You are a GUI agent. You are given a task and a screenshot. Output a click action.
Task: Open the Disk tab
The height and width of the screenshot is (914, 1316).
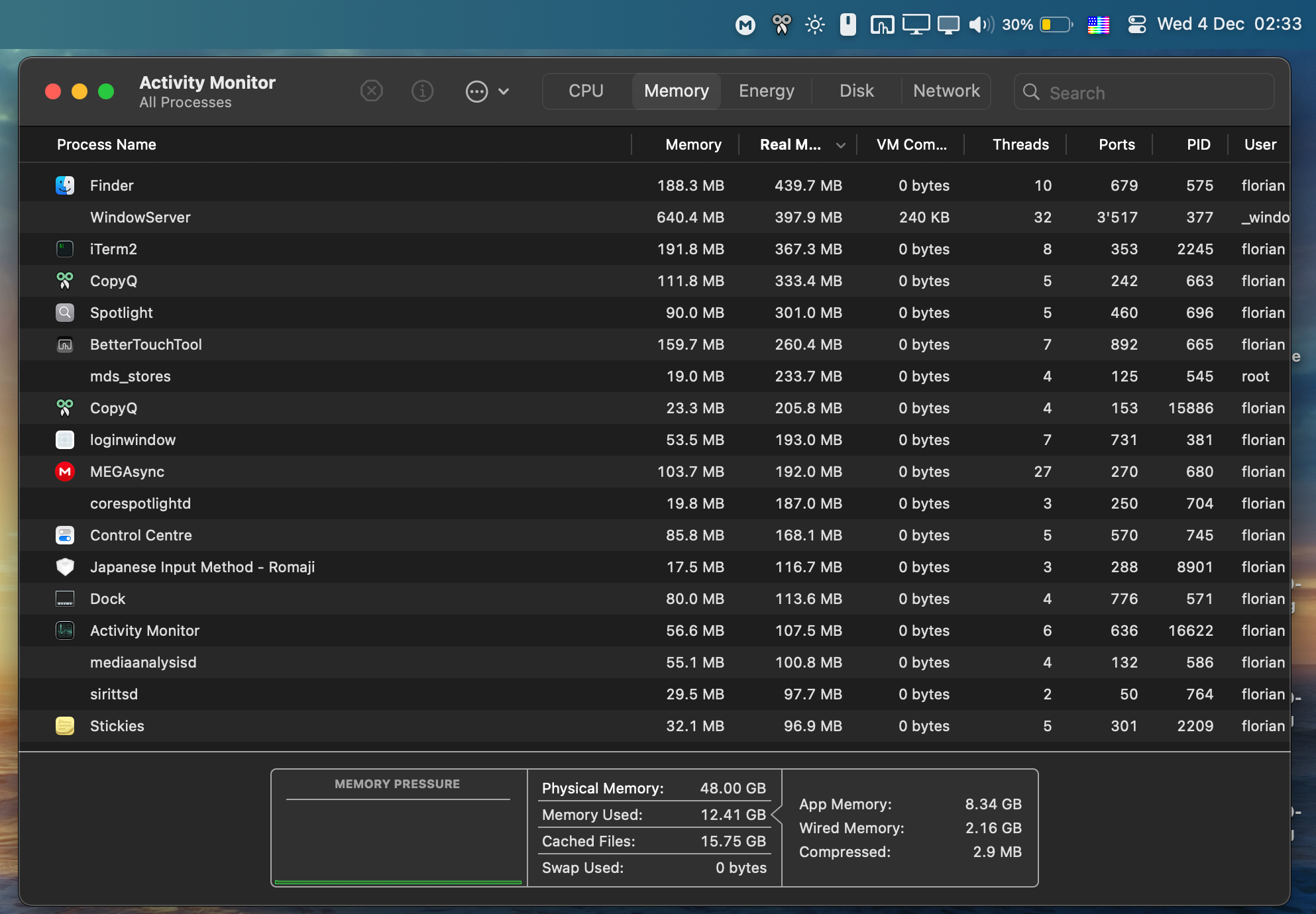856,91
